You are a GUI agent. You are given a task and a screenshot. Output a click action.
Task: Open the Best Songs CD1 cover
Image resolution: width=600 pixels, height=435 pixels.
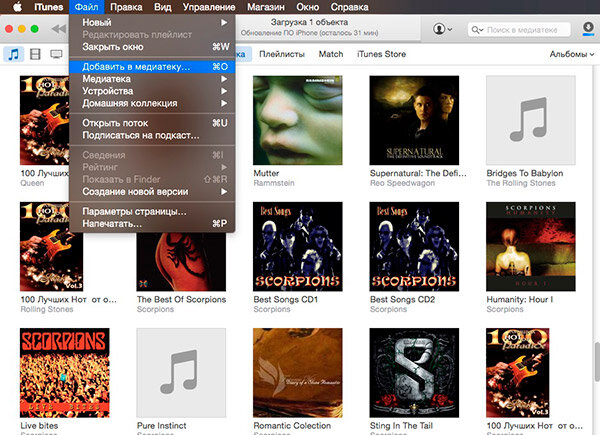298,246
